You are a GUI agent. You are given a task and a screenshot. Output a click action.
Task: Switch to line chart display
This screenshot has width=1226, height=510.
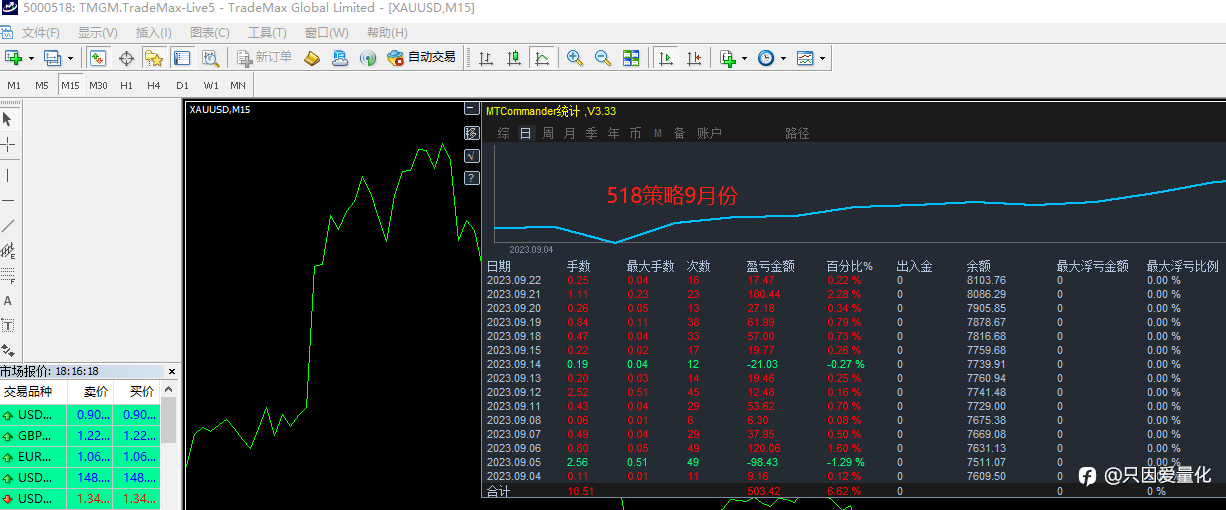pyautogui.click(x=542, y=58)
